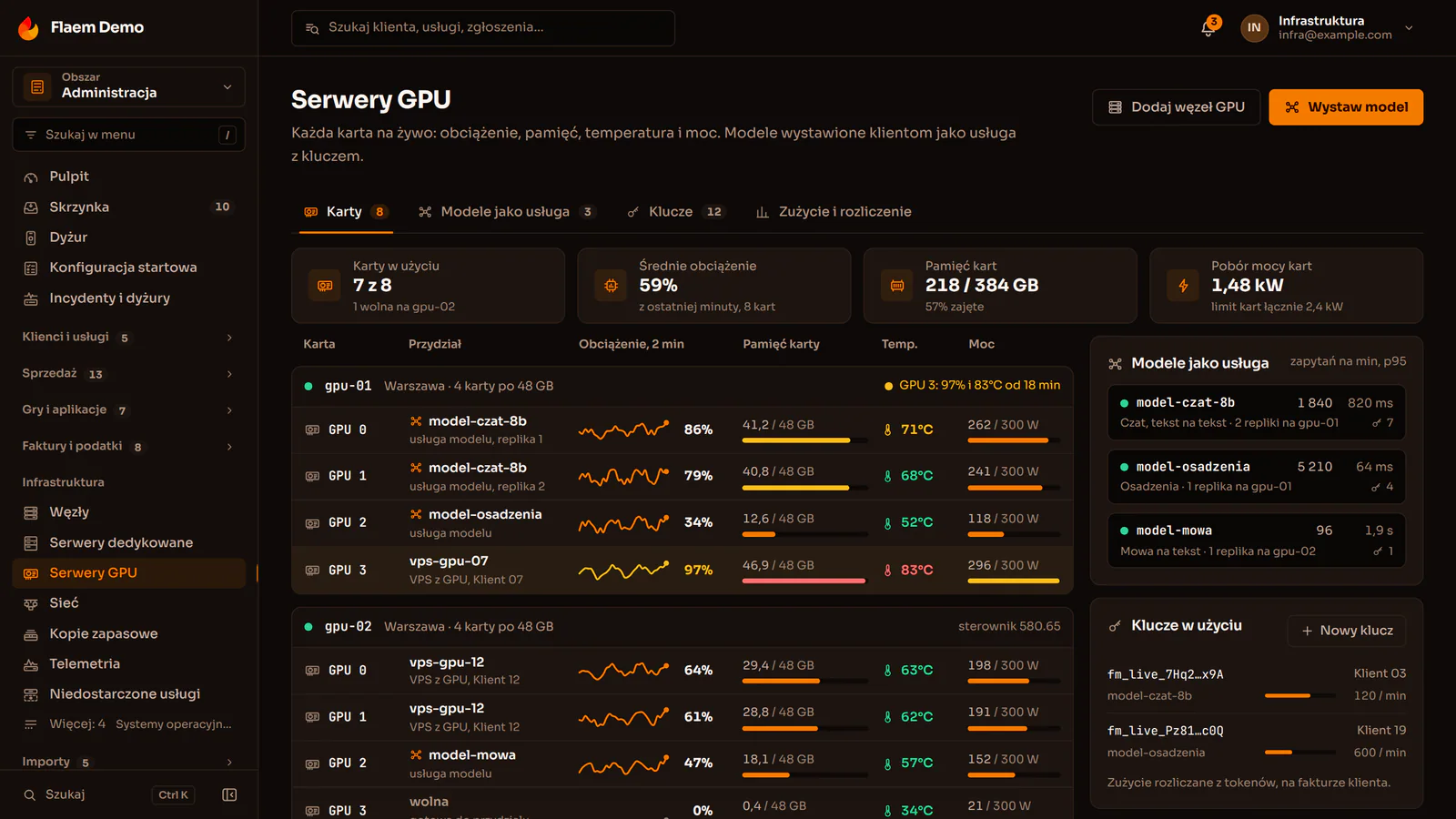The height and width of the screenshot is (819, 1456).
Task: Expand the Faktury i podatki section
Action: pos(128,447)
